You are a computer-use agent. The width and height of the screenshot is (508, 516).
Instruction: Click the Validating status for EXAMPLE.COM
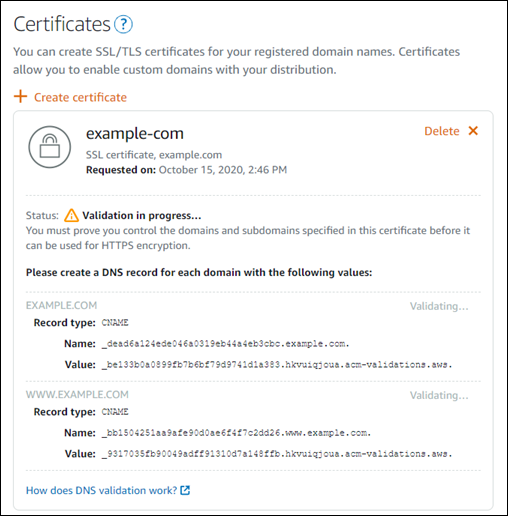pos(439,306)
